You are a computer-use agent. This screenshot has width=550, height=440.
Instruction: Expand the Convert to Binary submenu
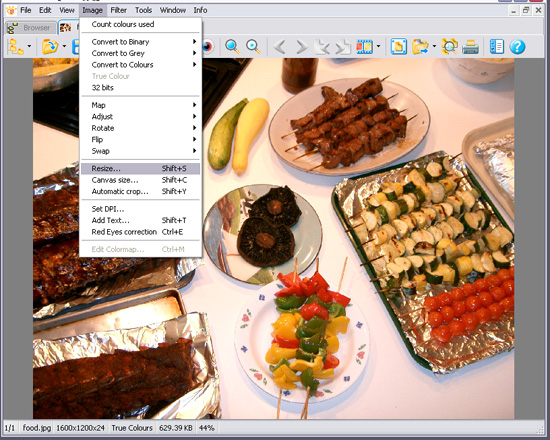coord(140,42)
